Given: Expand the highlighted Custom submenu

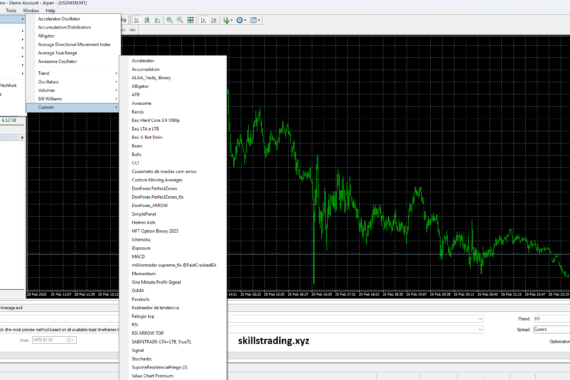Looking at the screenshot, I should pyautogui.click(x=73, y=107).
